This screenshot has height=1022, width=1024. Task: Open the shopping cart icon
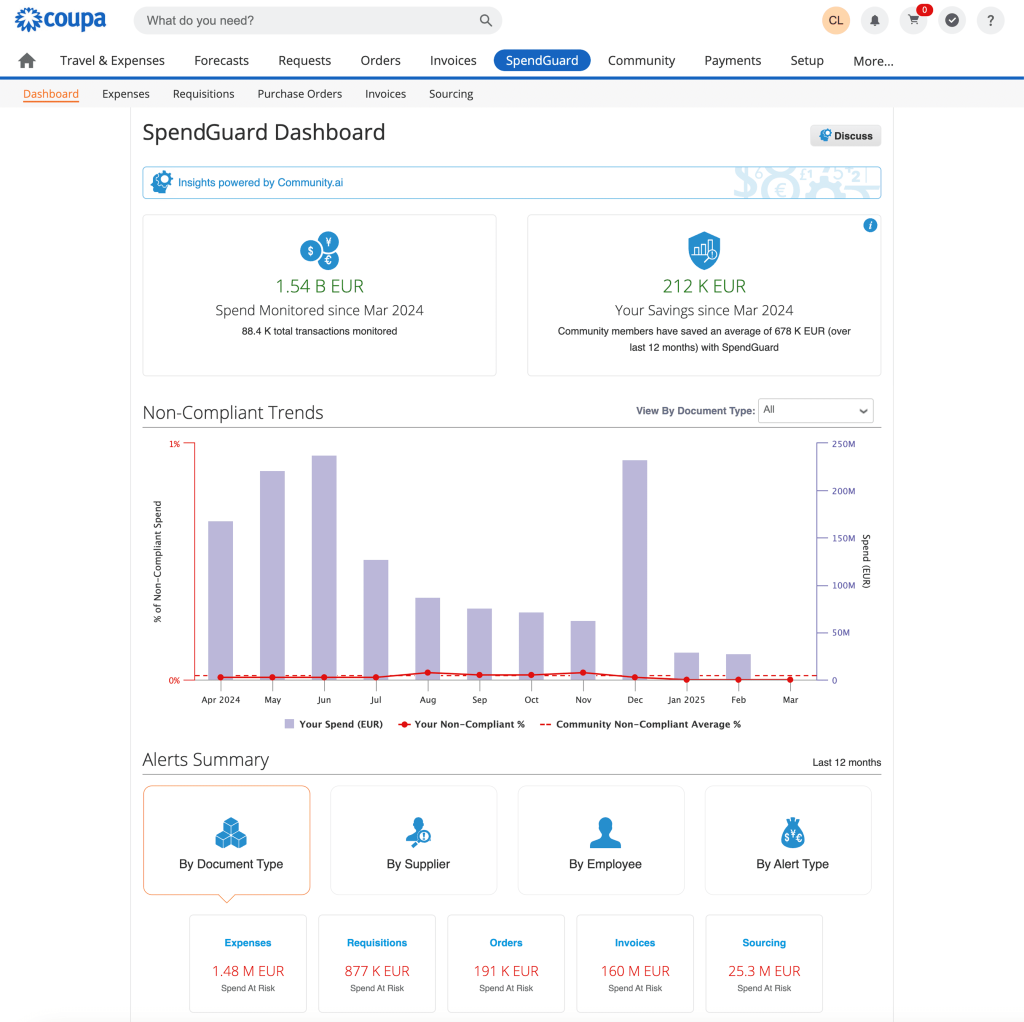913,20
